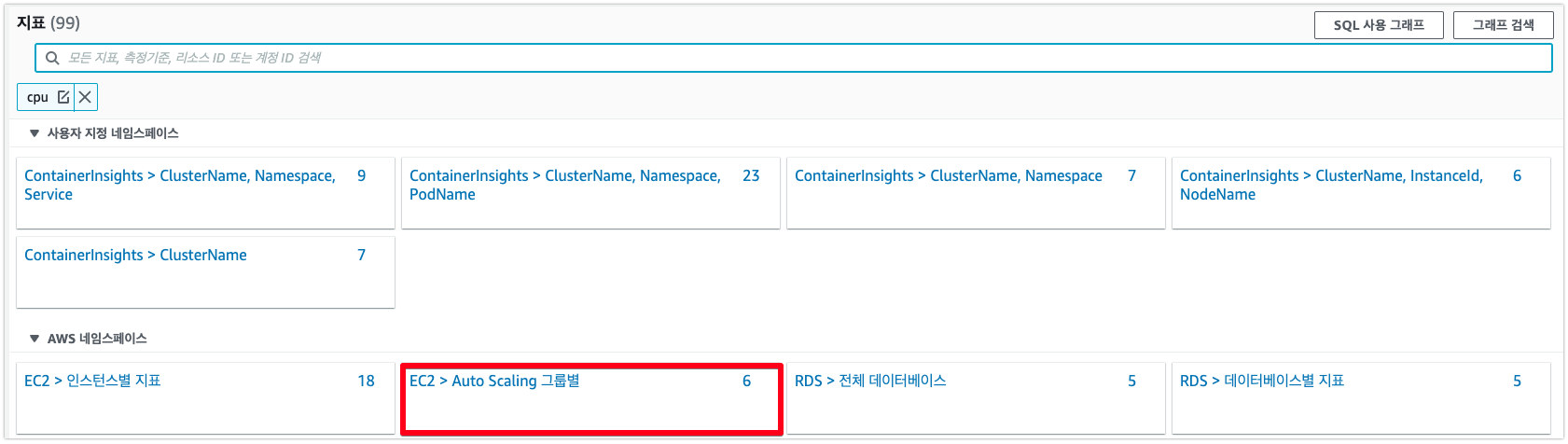Click count 23 on PodName card
Screen dimensions: 1568x444
pos(751,175)
